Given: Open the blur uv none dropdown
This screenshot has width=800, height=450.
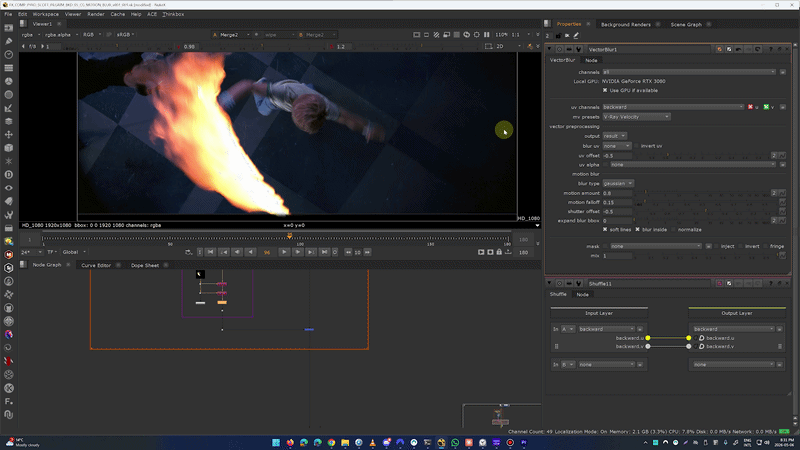Looking at the screenshot, I should click(x=617, y=146).
